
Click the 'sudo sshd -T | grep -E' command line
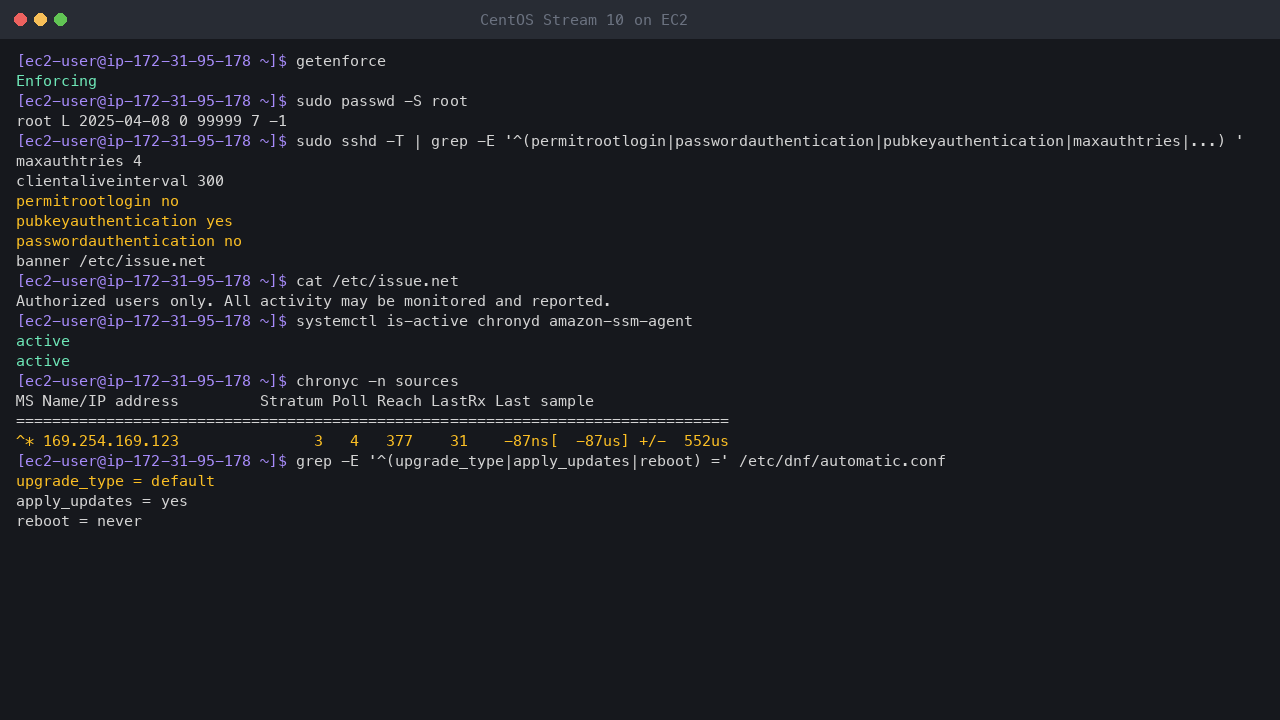(770, 141)
